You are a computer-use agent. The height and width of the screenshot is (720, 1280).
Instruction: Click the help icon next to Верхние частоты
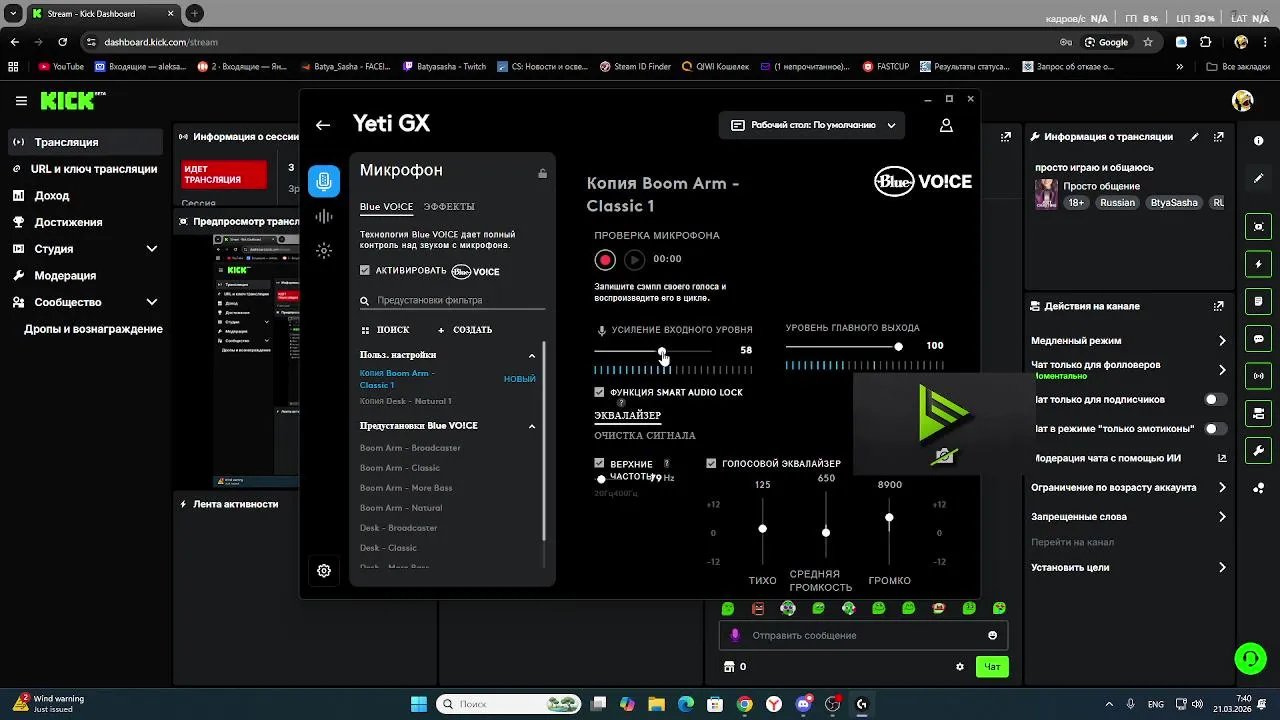tap(667, 464)
